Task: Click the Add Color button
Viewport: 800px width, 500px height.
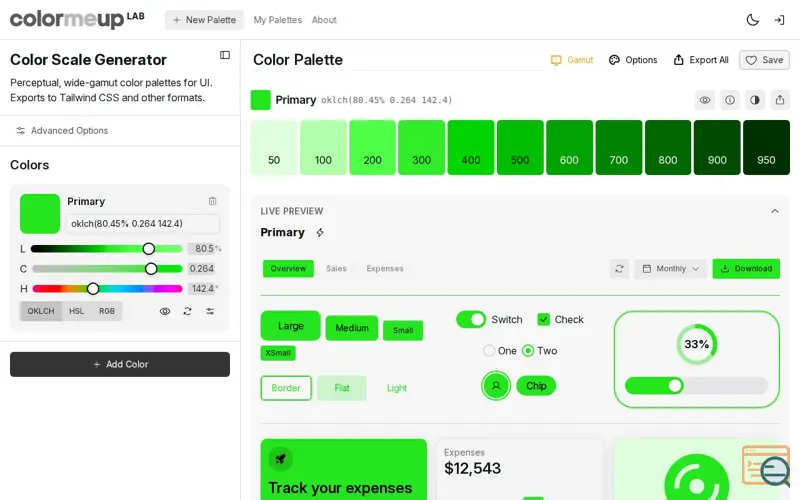Action: (120, 364)
